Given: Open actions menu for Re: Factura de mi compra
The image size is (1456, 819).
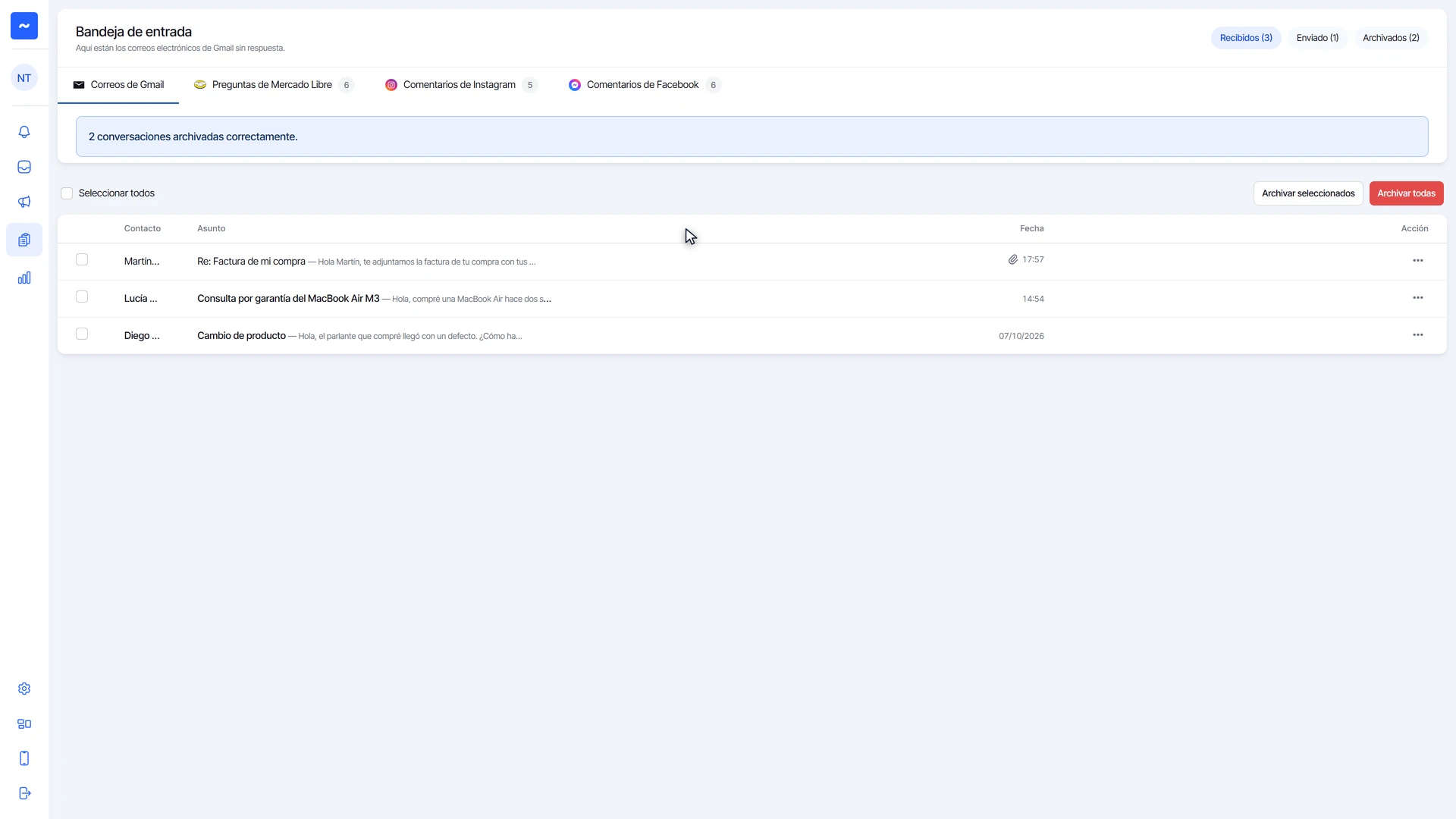Looking at the screenshot, I should click(1417, 261).
